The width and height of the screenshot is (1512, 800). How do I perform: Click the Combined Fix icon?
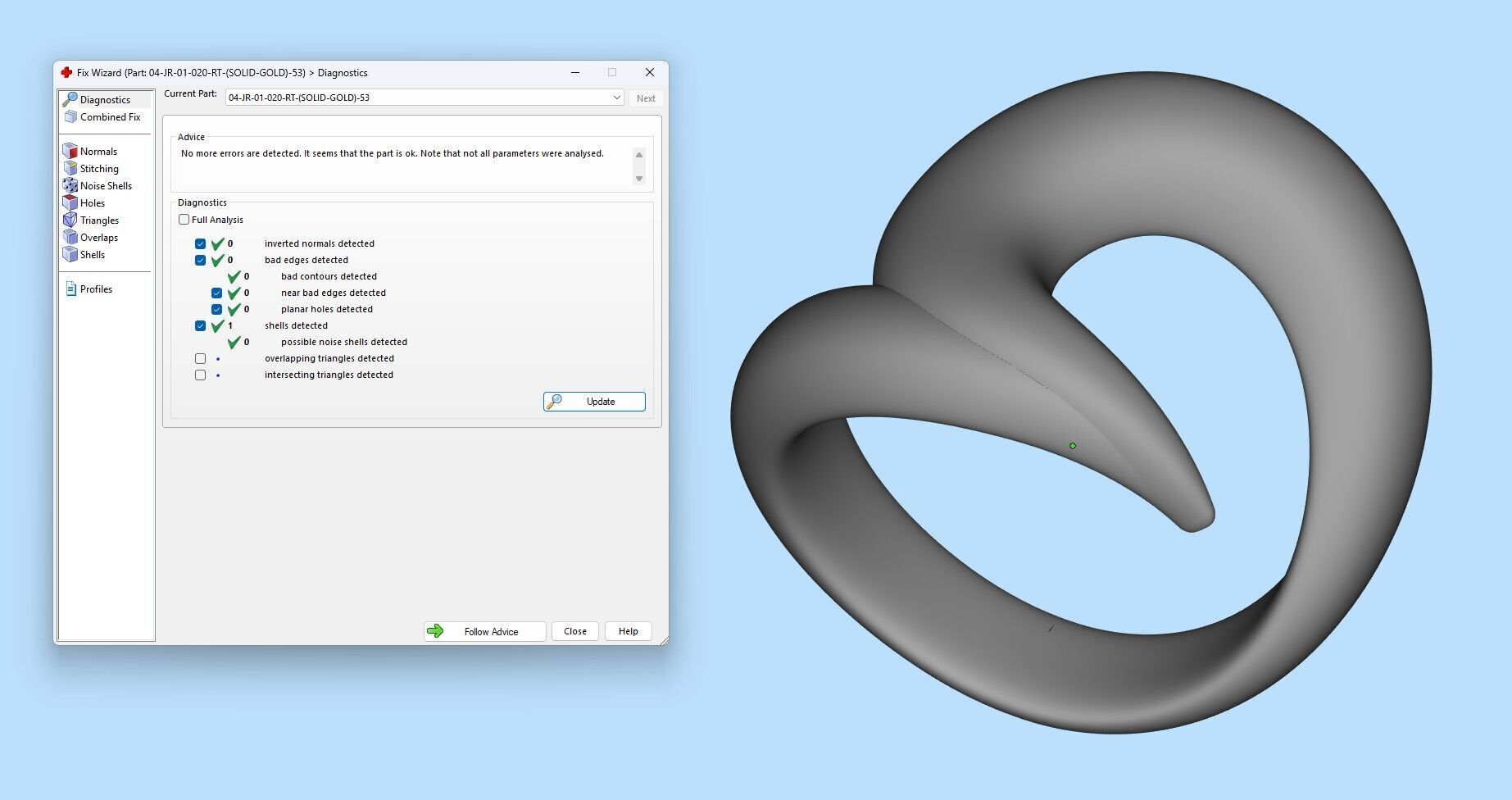click(x=70, y=117)
